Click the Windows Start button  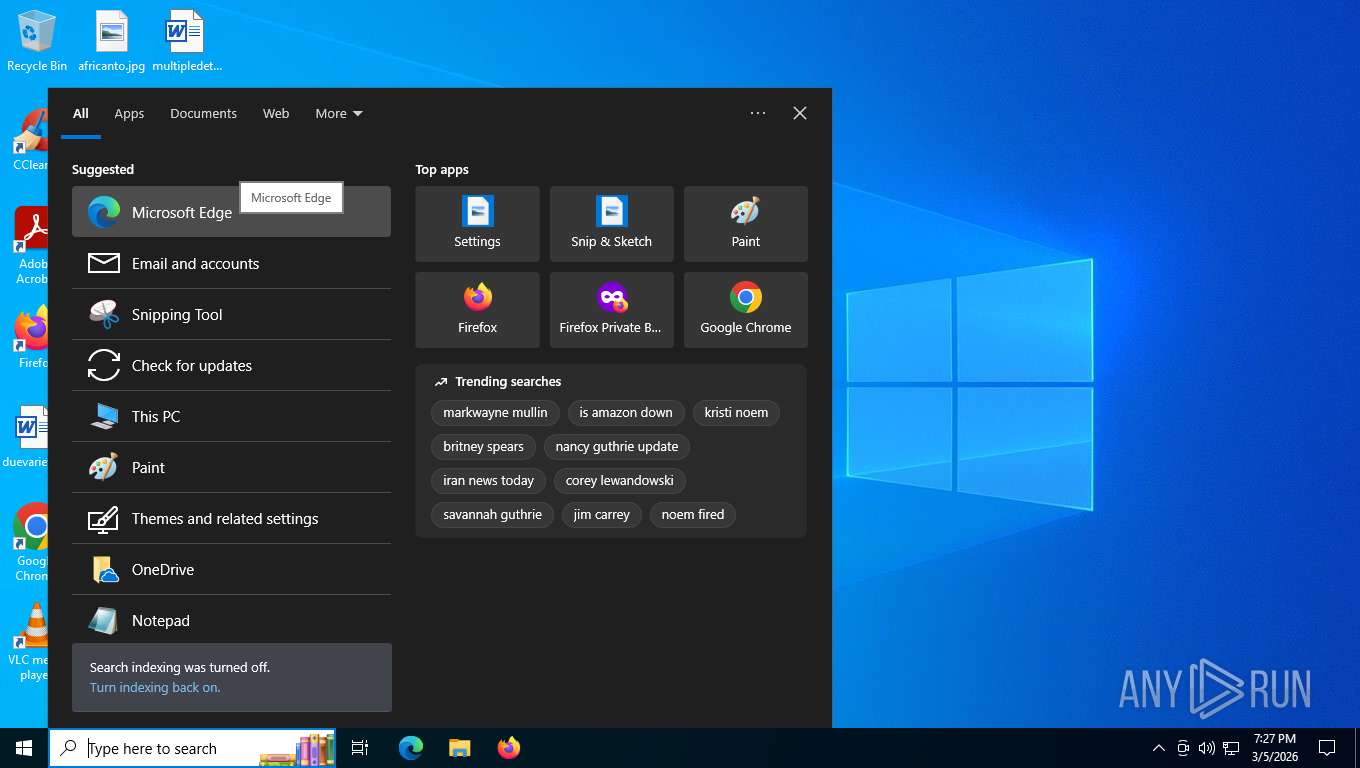pyautogui.click(x=24, y=748)
